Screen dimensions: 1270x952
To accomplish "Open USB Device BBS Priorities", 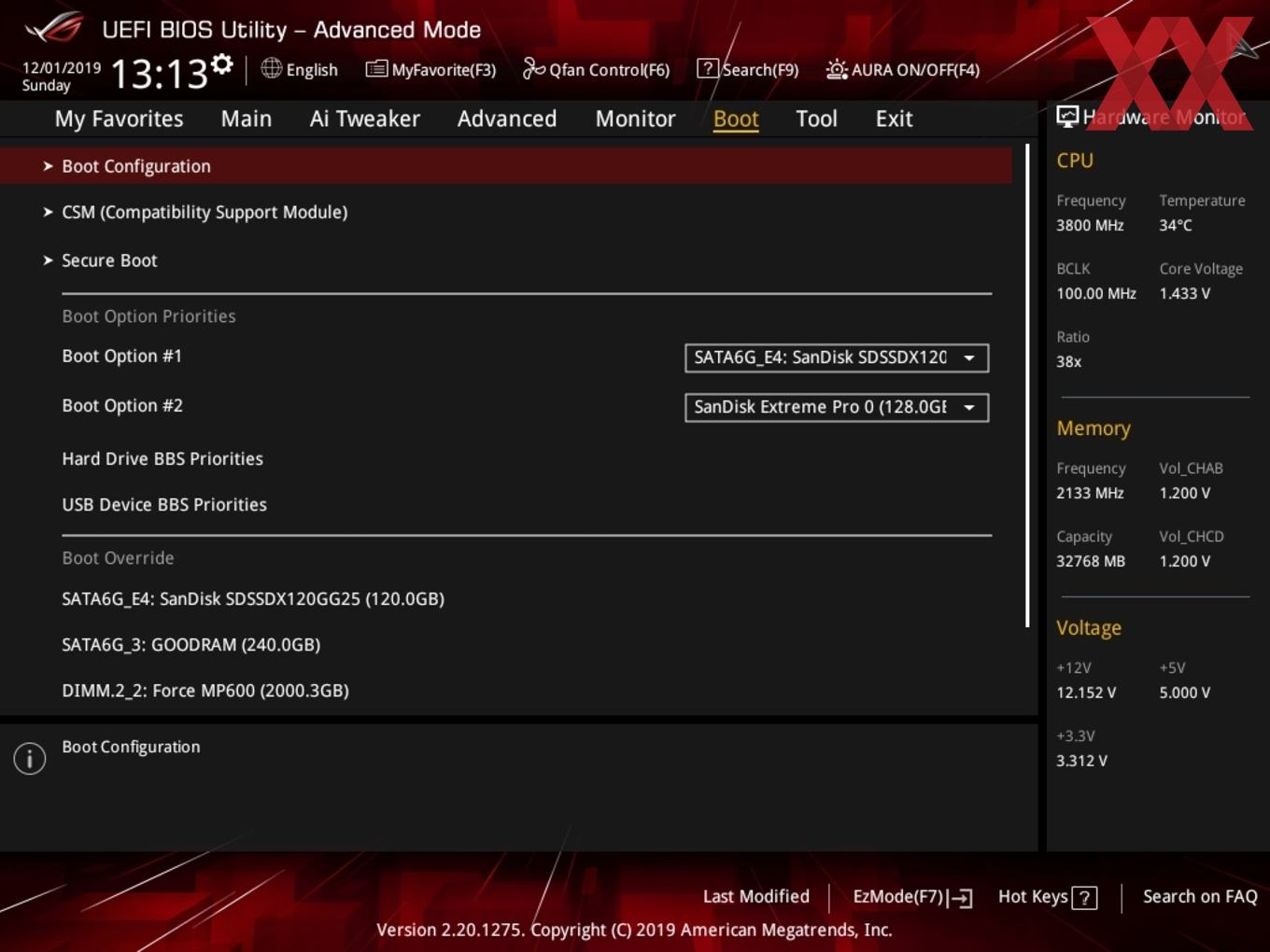I will [x=164, y=504].
